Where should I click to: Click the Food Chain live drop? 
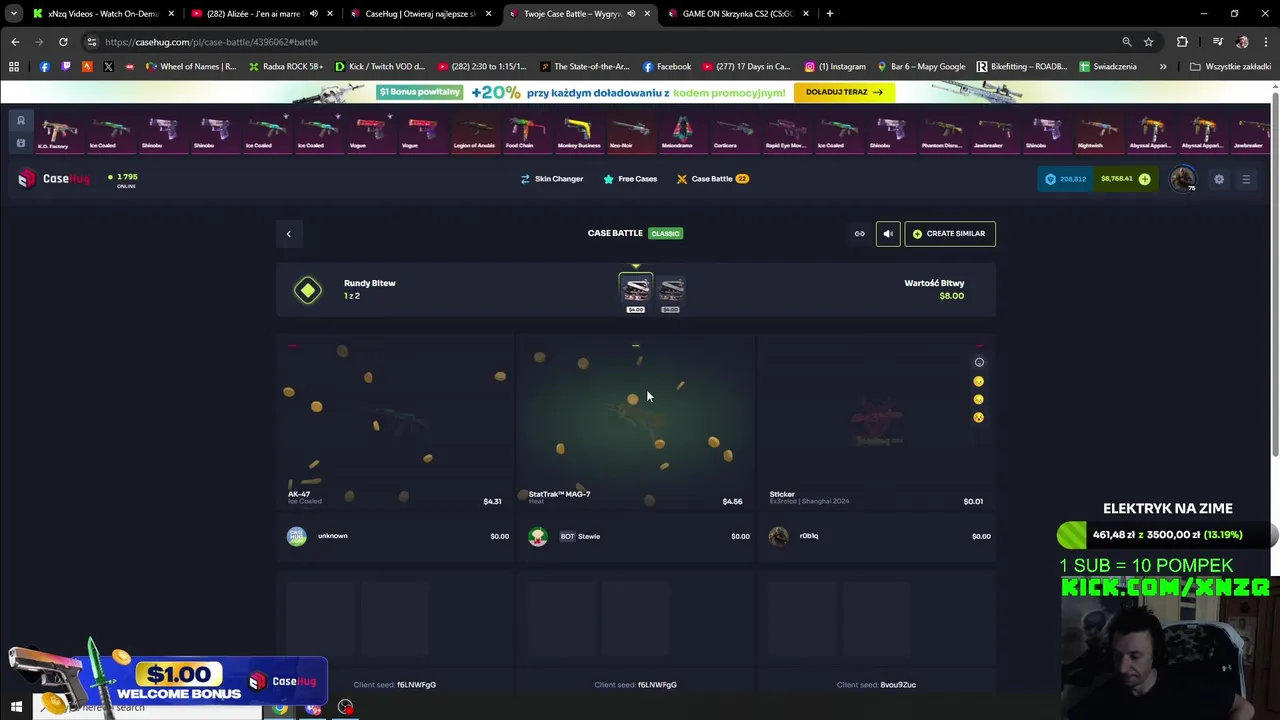pyautogui.click(x=526, y=133)
